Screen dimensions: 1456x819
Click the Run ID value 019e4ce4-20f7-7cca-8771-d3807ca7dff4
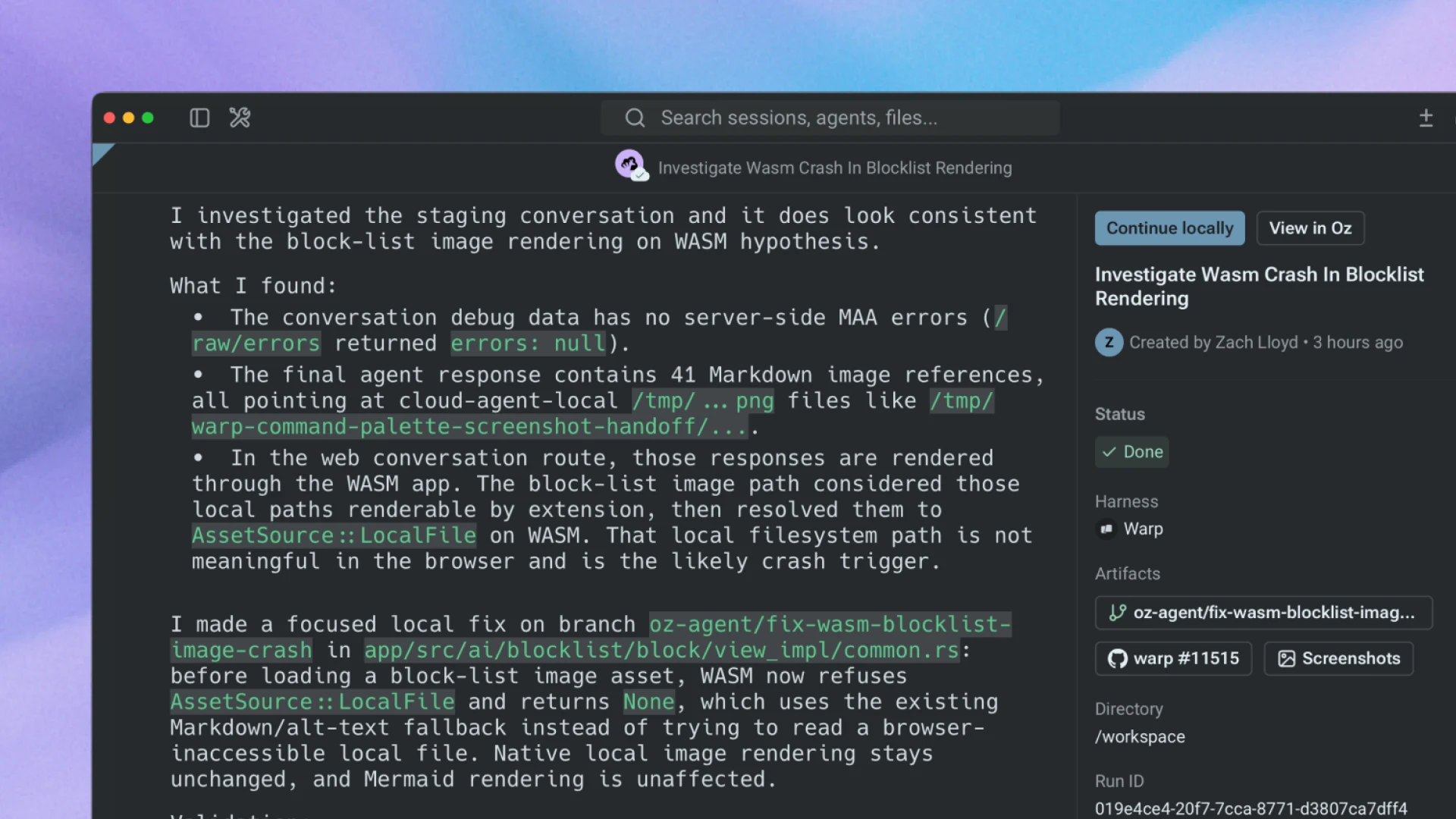click(1250, 808)
